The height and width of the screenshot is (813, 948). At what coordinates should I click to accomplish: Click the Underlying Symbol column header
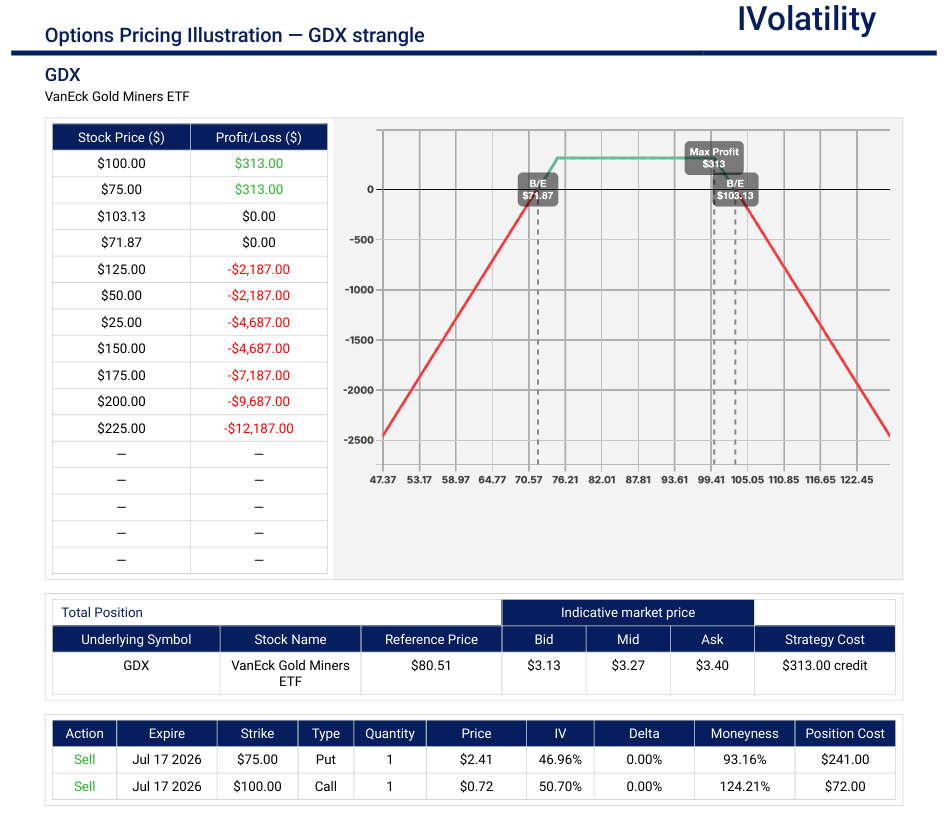point(136,639)
